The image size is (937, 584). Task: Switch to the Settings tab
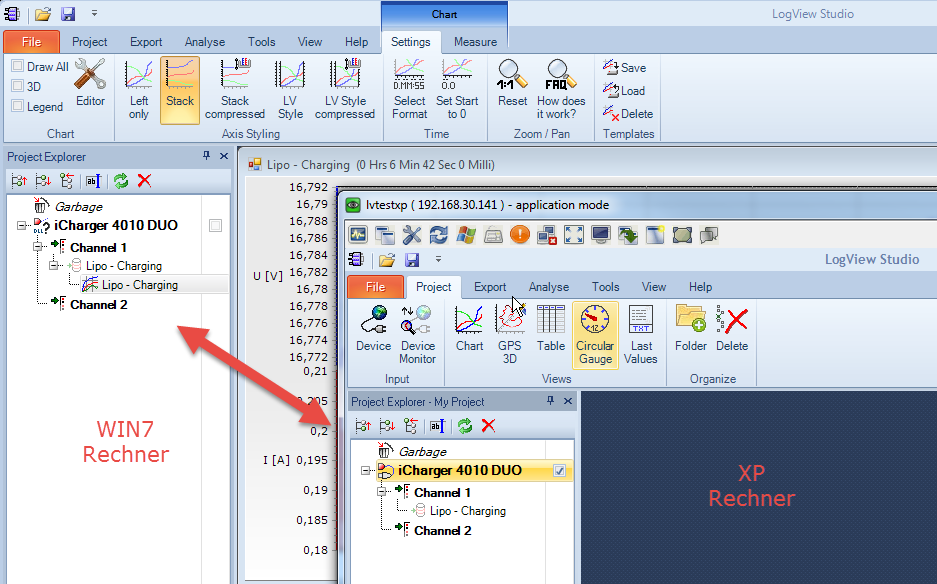click(x=411, y=42)
